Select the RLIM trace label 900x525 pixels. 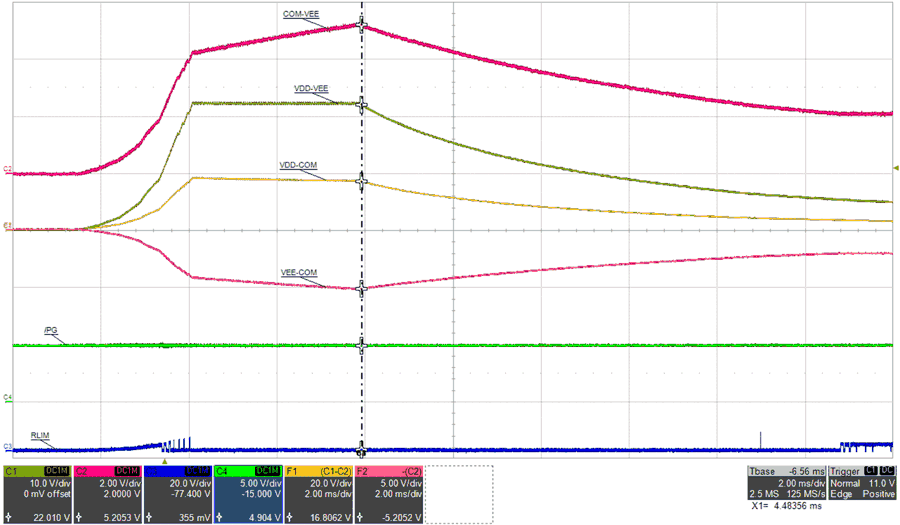point(41,435)
